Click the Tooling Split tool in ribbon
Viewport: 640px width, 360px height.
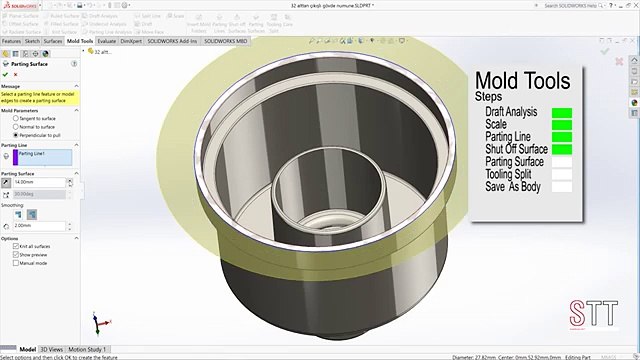[x=274, y=24]
